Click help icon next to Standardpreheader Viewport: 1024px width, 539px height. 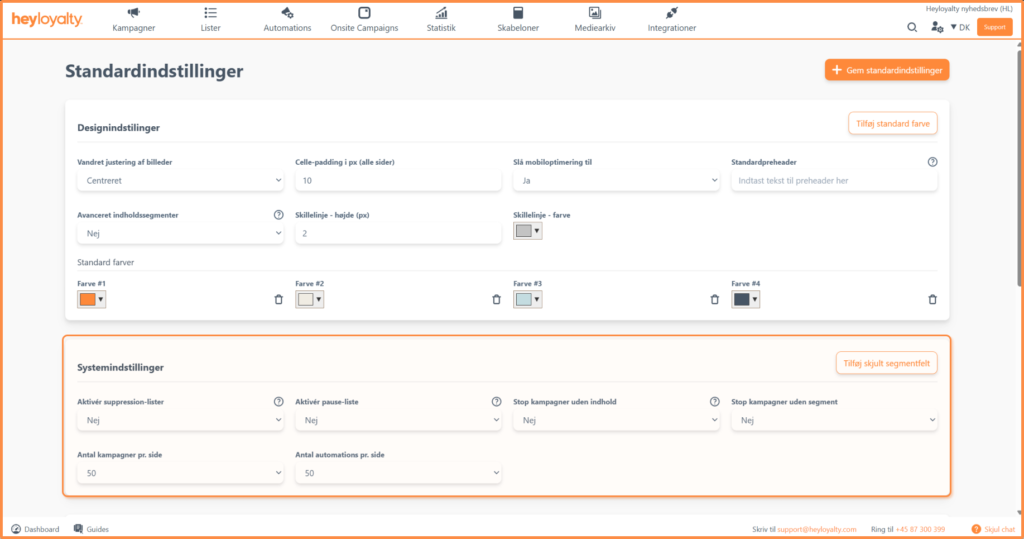pos(932,162)
